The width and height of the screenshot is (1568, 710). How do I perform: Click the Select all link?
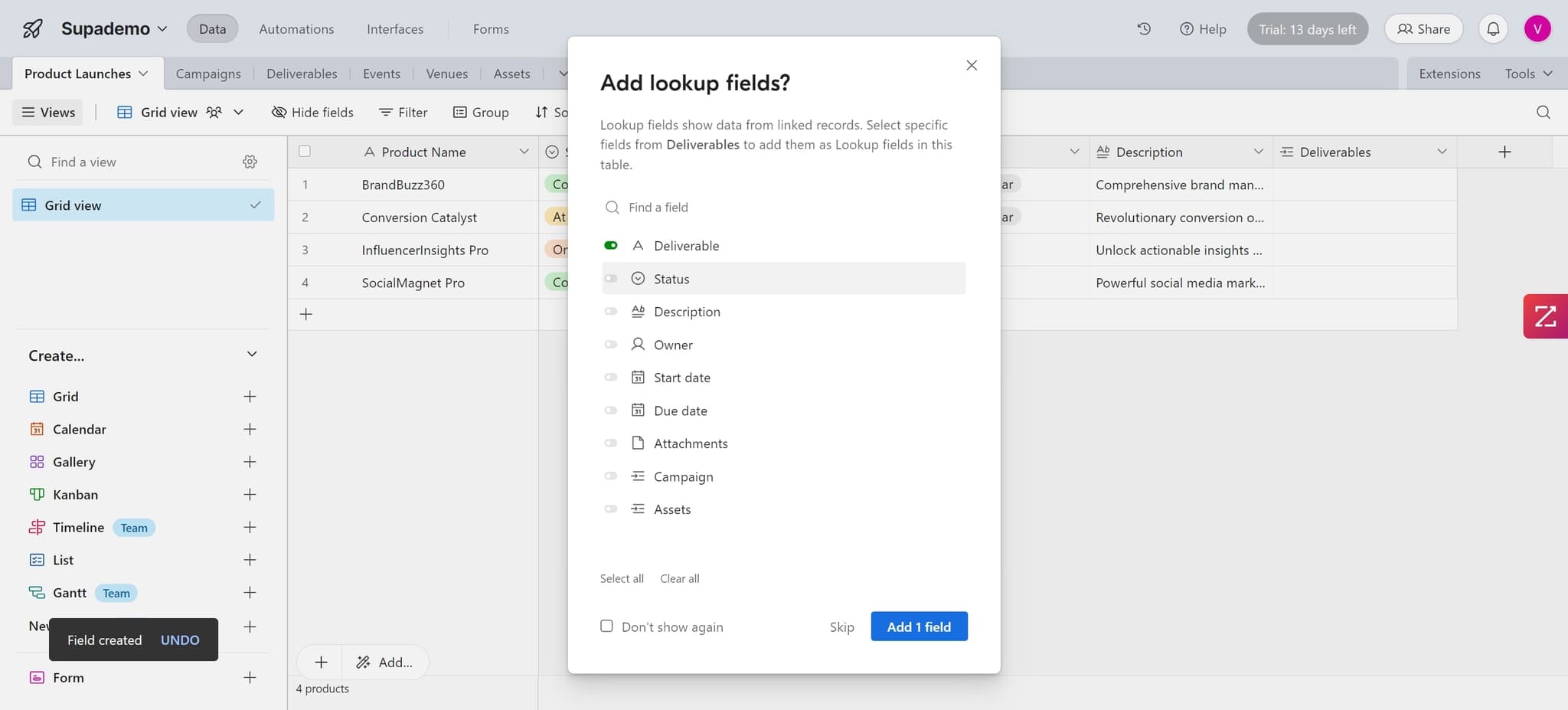click(x=622, y=579)
